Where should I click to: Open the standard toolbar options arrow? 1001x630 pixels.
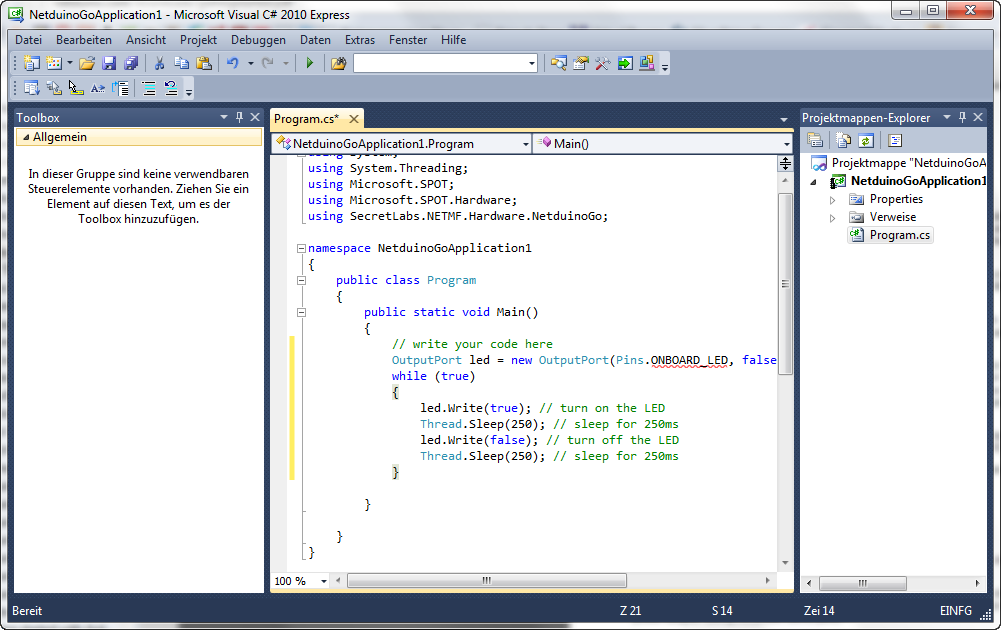(x=665, y=66)
